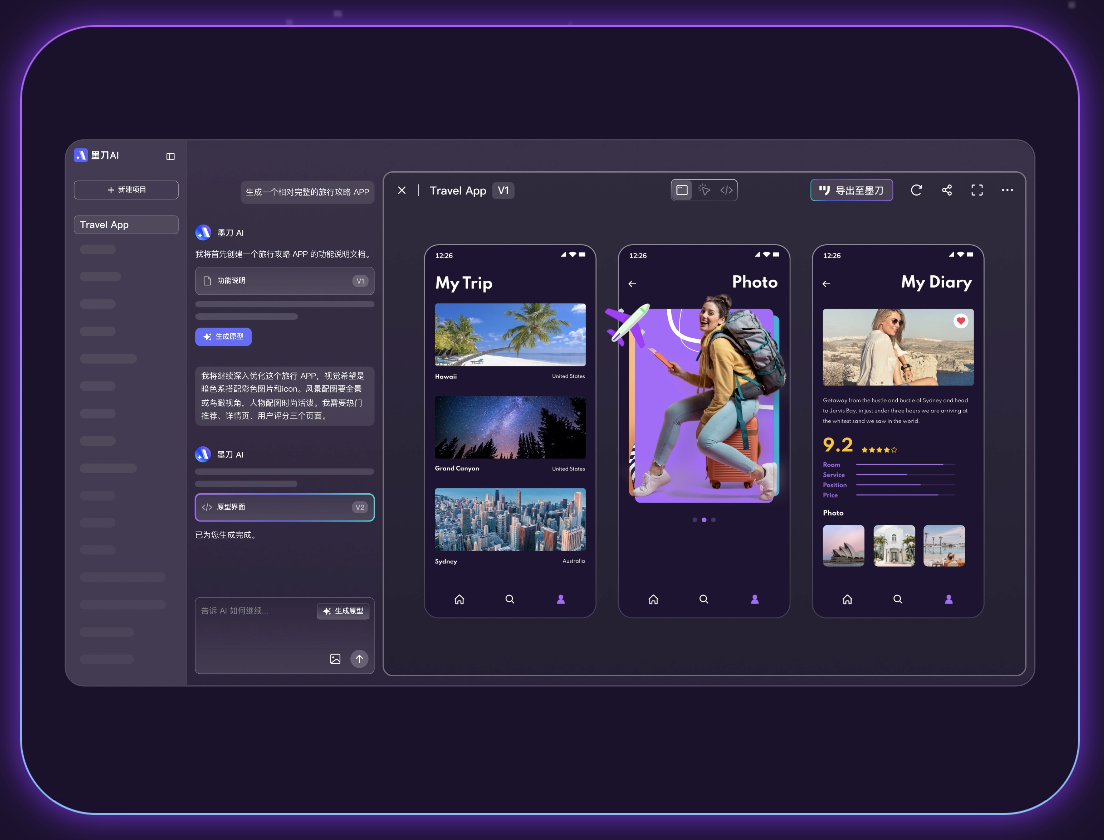Switch to the preview view mode
The image size is (1104, 840).
pyautogui.click(x=682, y=190)
